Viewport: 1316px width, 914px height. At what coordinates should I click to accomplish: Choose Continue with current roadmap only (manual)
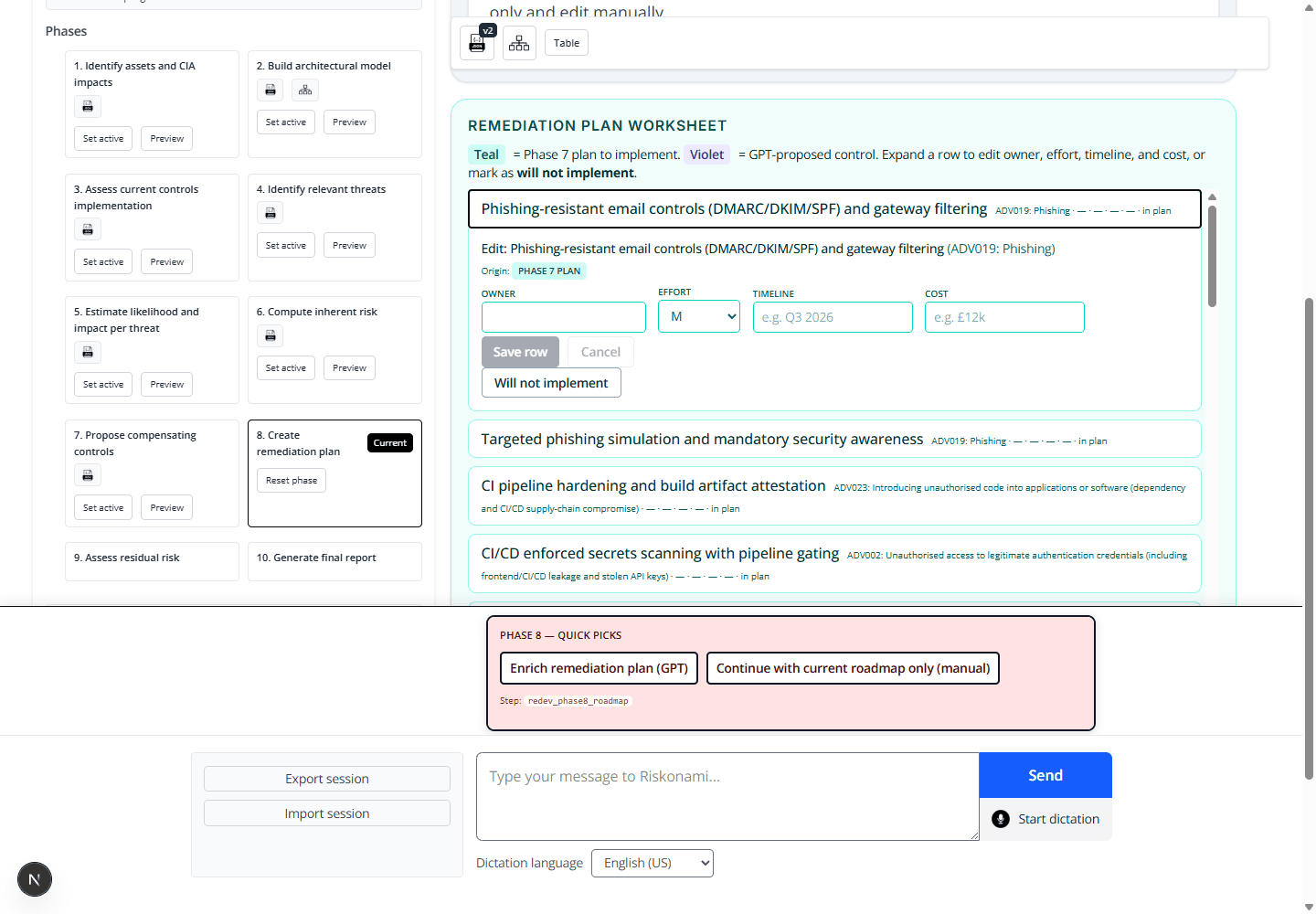pyautogui.click(x=854, y=668)
